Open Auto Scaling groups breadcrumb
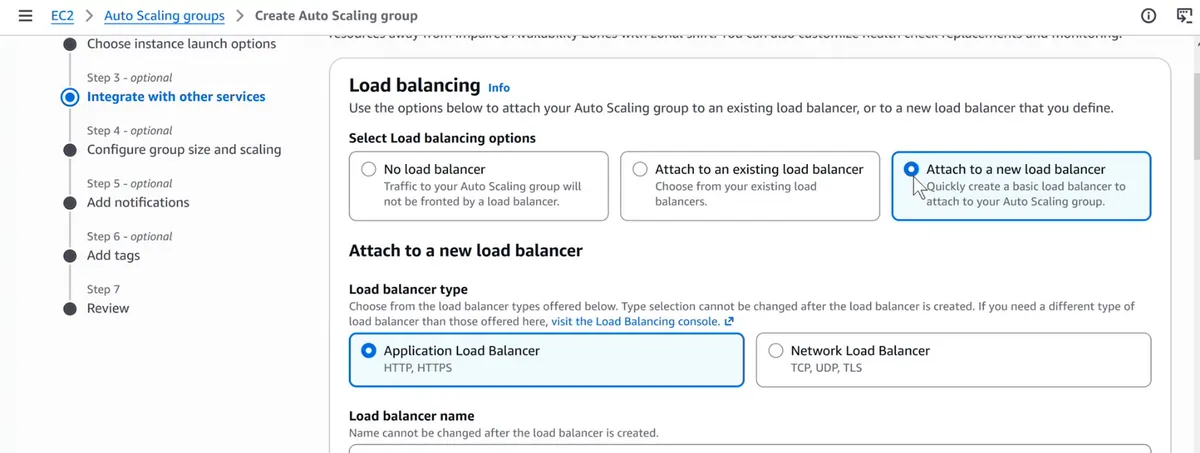Viewport: 1200px width, 453px height. tap(166, 16)
